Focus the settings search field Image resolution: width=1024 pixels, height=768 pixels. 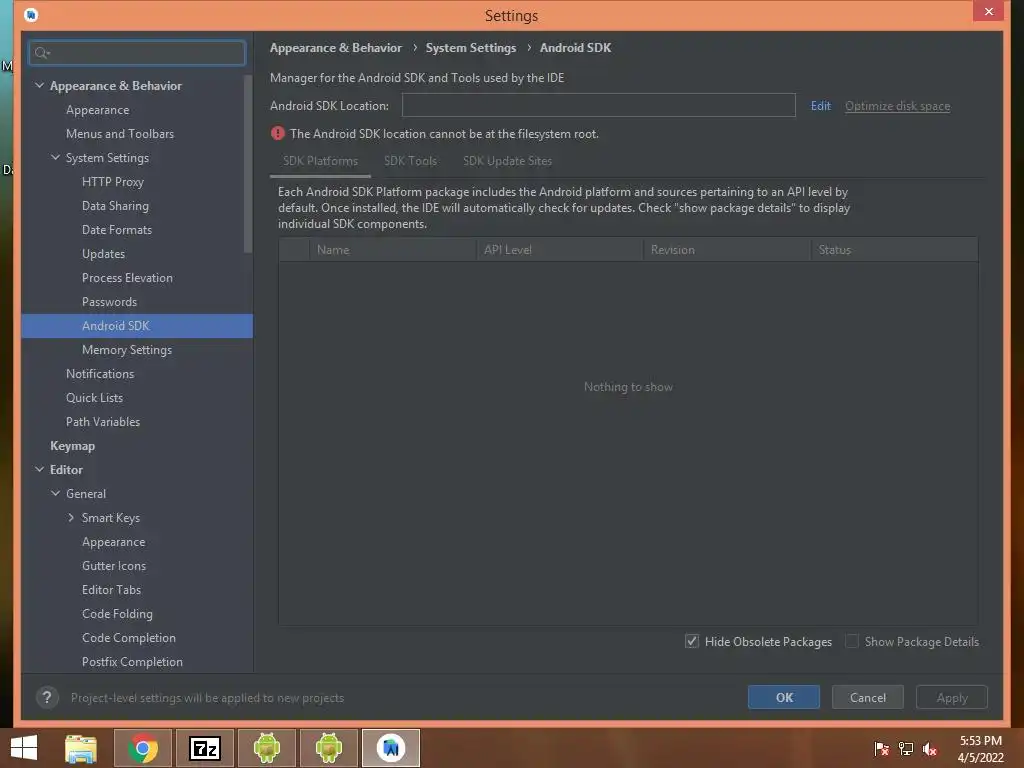(x=137, y=53)
